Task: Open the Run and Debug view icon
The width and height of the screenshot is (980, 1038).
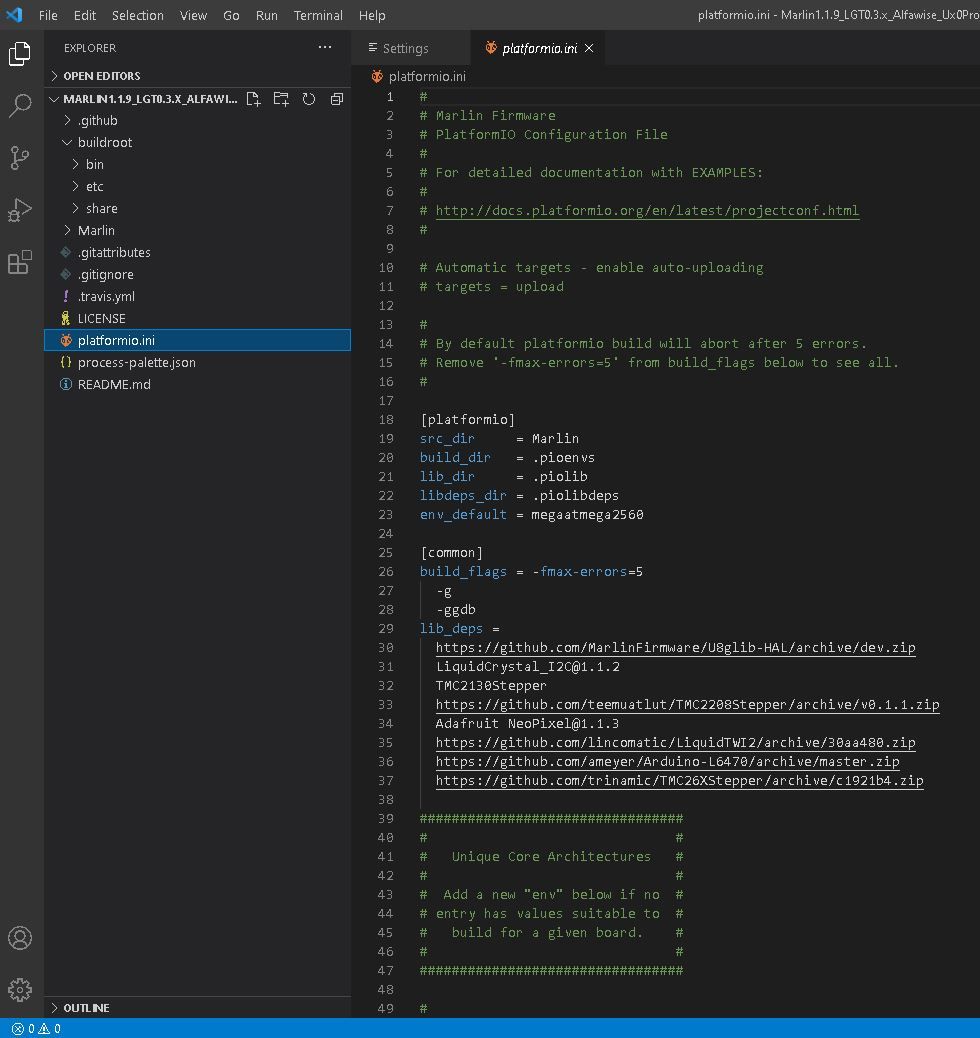Action: (x=20, y=210)
